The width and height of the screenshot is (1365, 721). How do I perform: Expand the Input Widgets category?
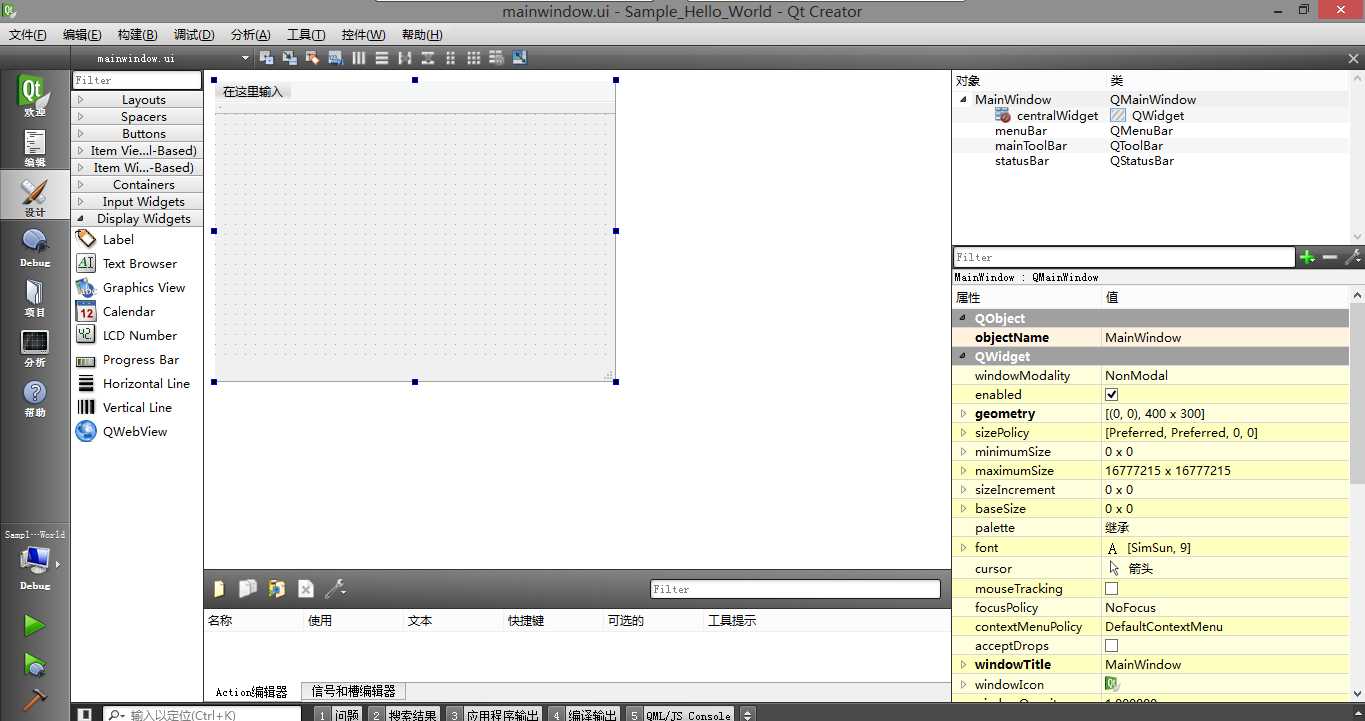137,202
